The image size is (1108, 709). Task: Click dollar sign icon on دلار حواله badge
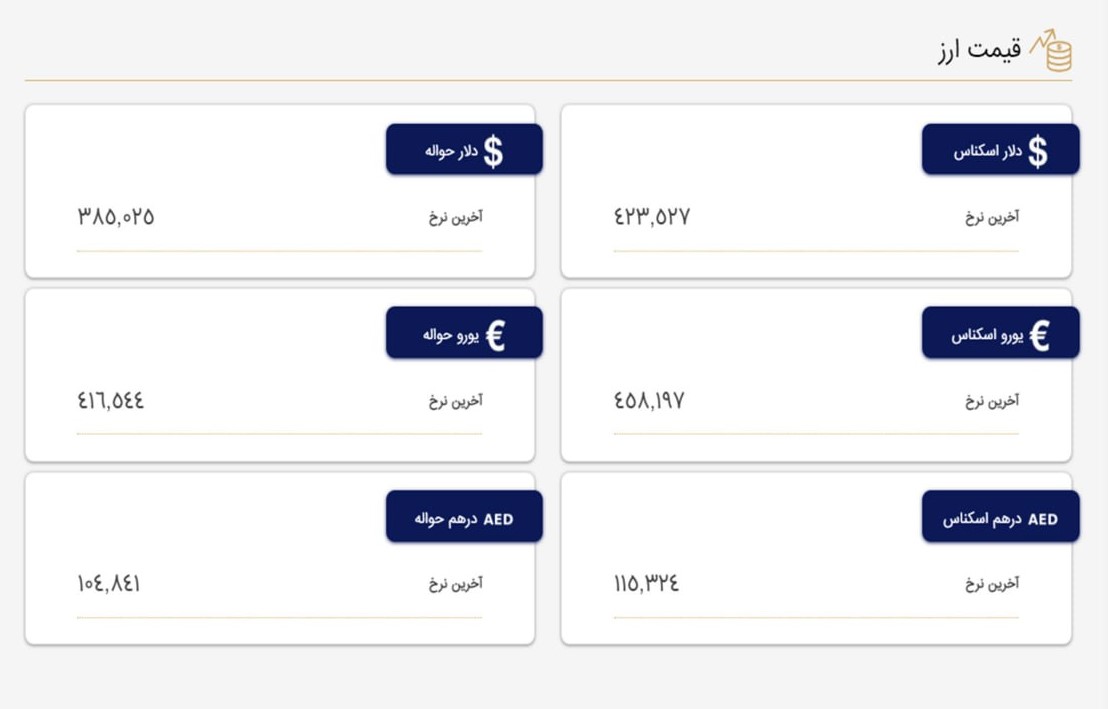pyautogui.click(x=493, y=151)
